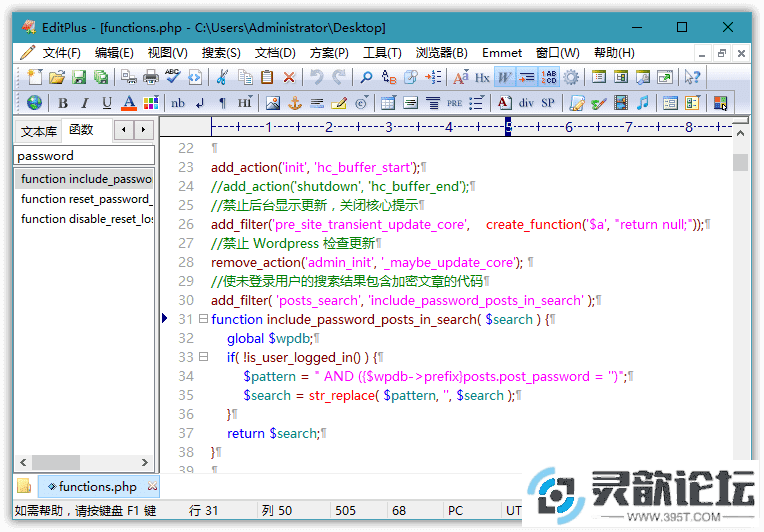Toggle the Line Number display button
This screenshot has height=532, width=764.
[549, 77]
